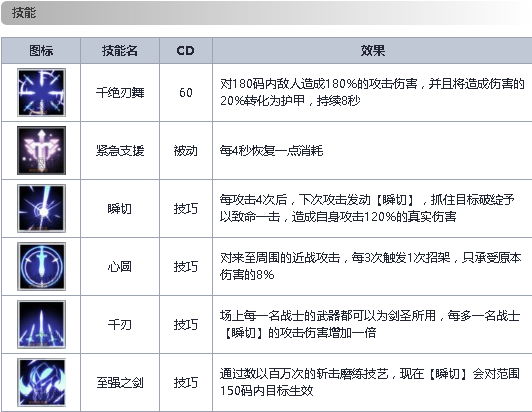The height and width of the screenshot is (412, 532).
Task: Click the skill name 心圆
Action: [120, 267]
